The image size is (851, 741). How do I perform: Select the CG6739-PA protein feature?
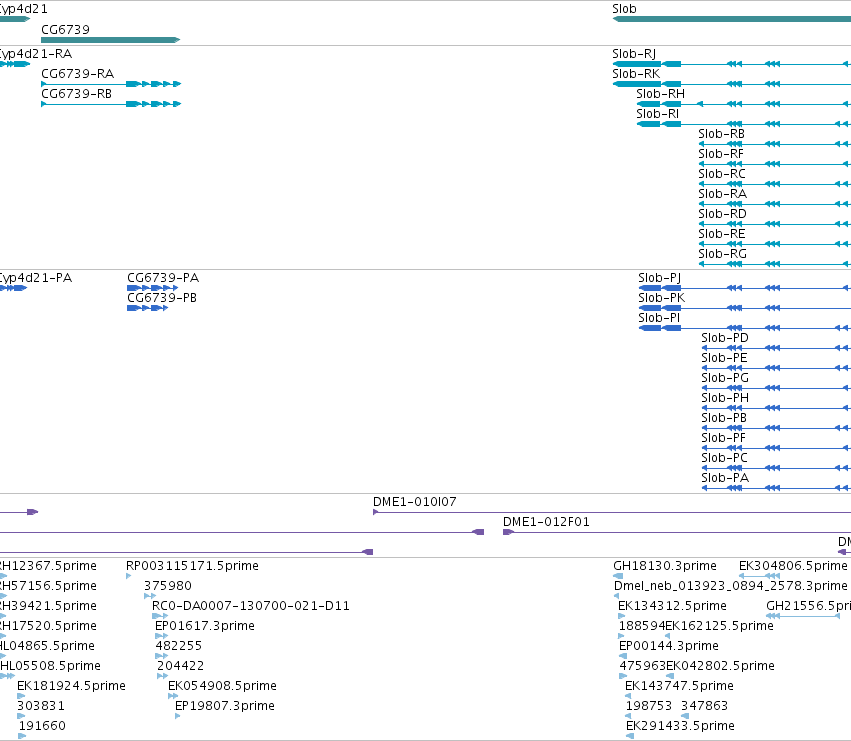point(153,288)
